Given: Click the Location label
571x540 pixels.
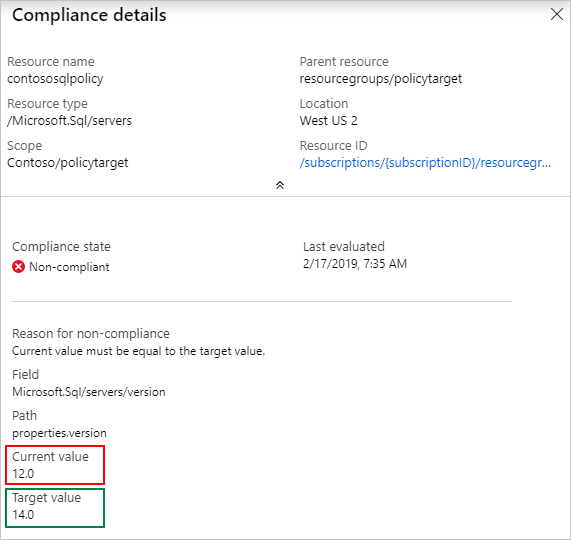Looking at the screenshot, I should click(x=324, y=104).
